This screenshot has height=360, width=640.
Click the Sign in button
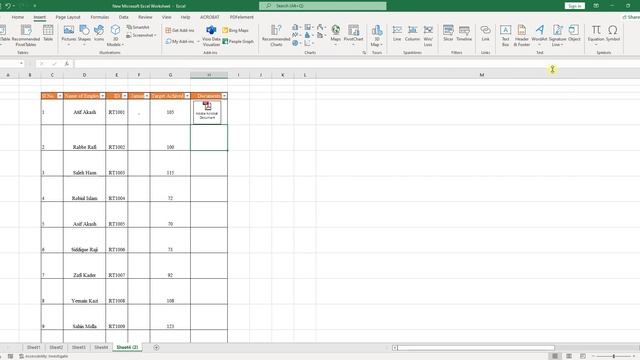point(575,6)
